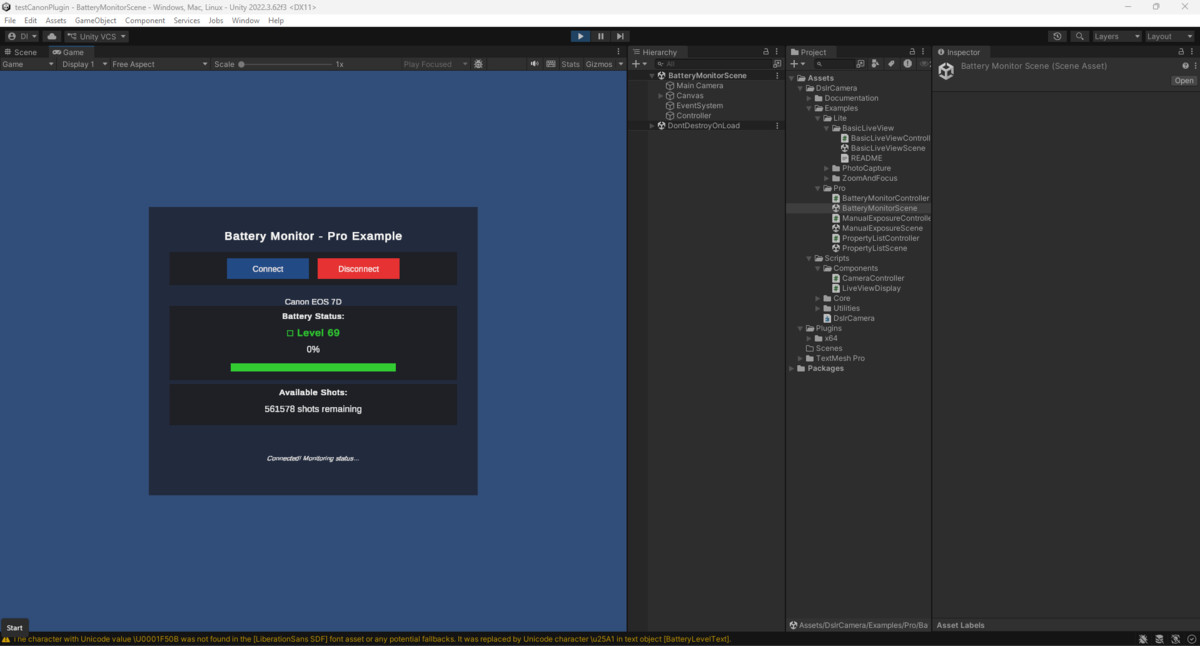
Task: Select the DslrCamera script icon
Action: tap(827, 318)
